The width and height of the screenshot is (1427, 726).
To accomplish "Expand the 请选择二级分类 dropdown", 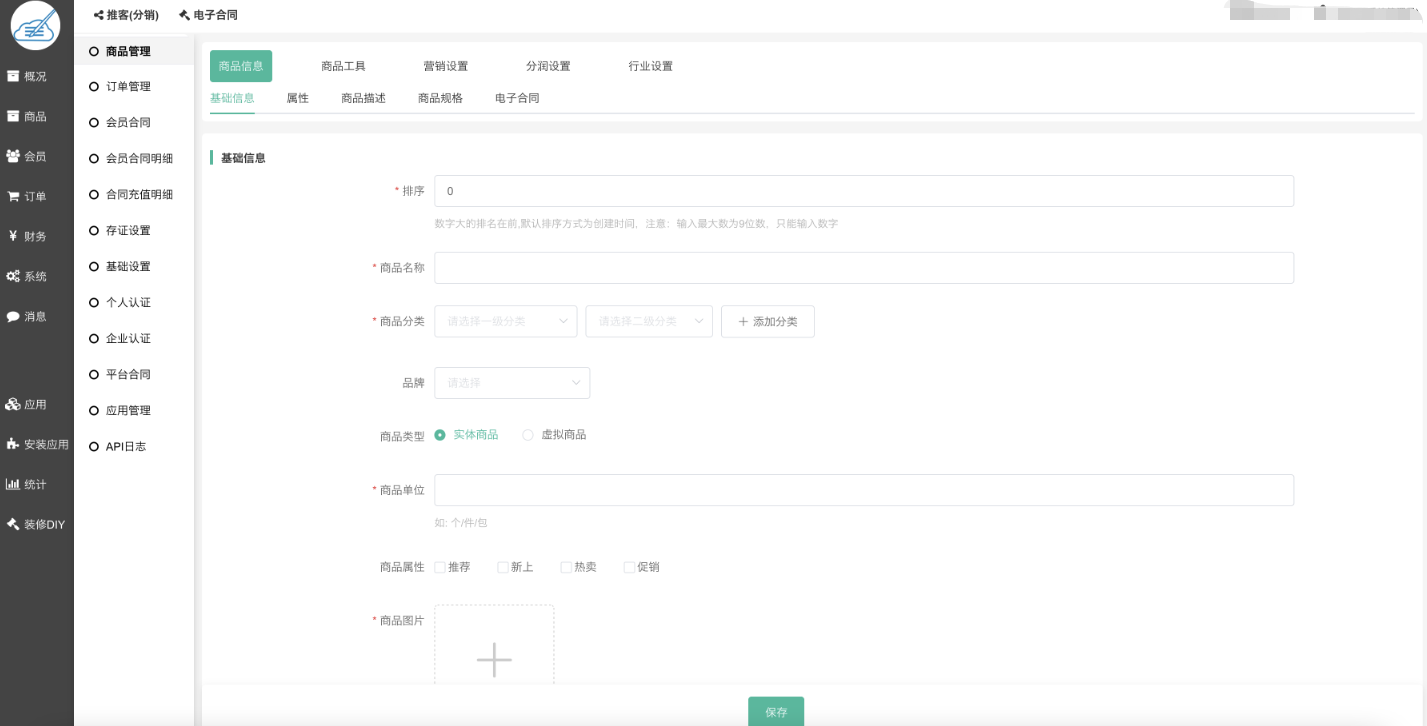I will click(648, 321).
